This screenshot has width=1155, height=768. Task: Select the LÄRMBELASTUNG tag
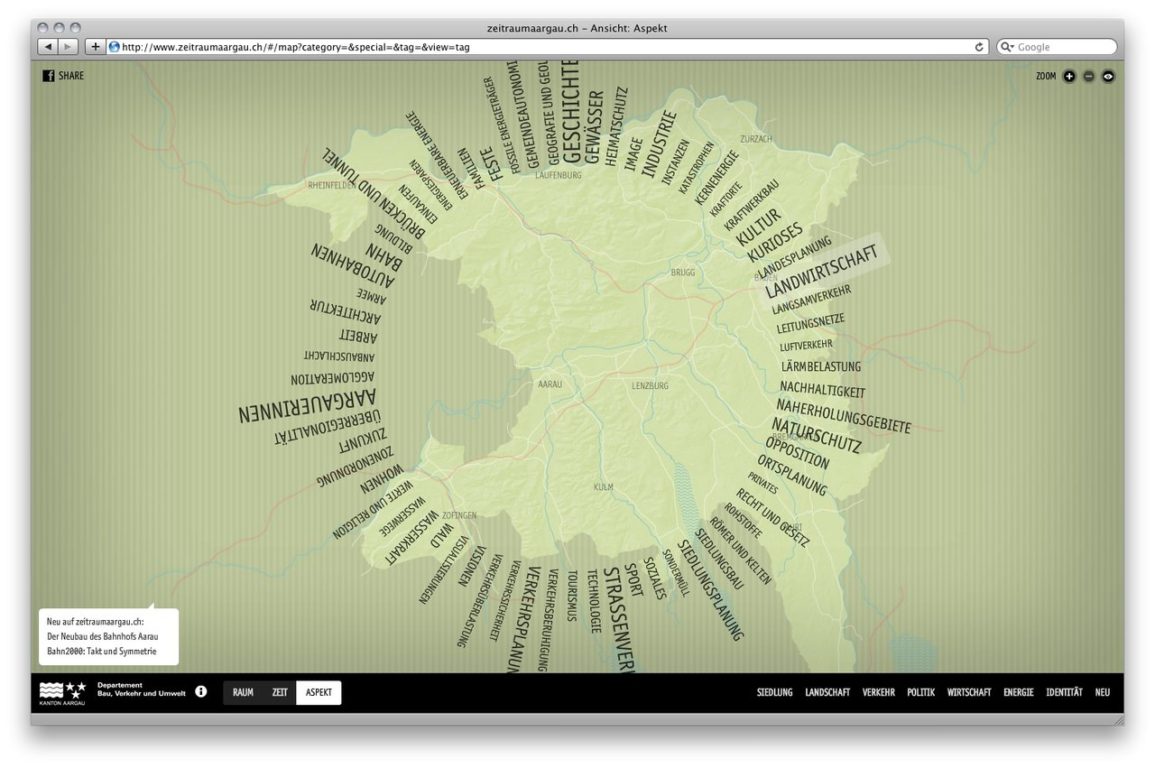821,366
